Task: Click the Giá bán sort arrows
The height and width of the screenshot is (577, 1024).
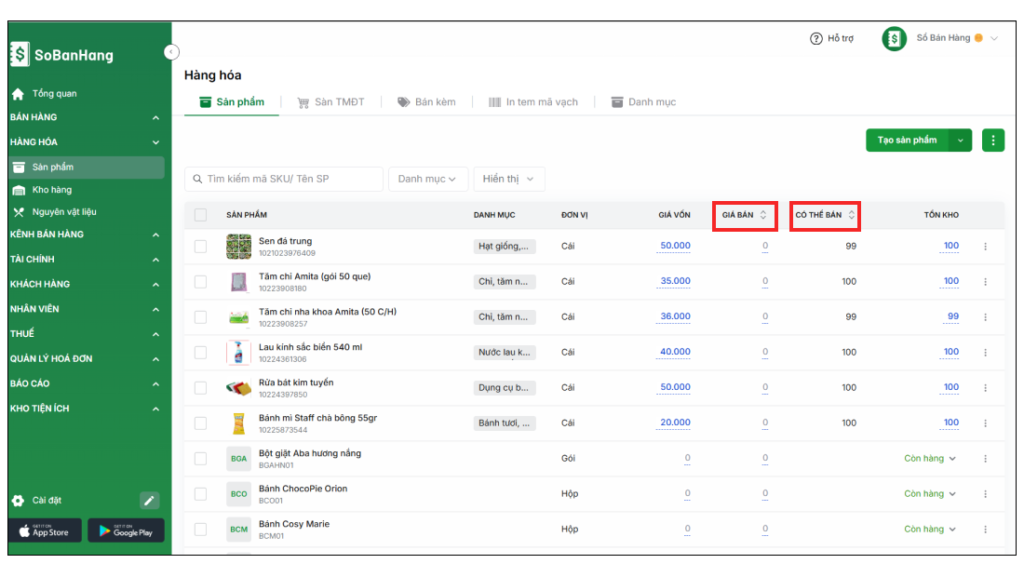Action: tap(763, 215)
